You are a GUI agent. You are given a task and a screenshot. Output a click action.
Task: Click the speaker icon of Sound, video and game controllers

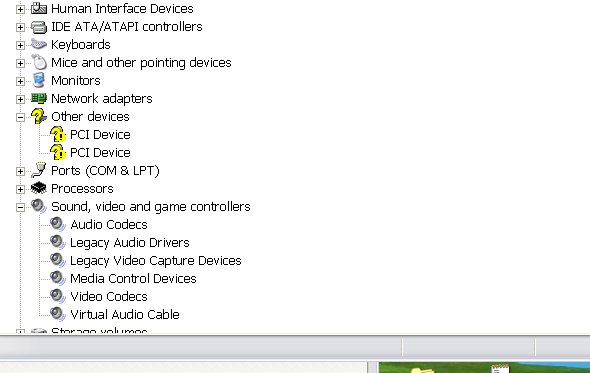tap(39, 206)
